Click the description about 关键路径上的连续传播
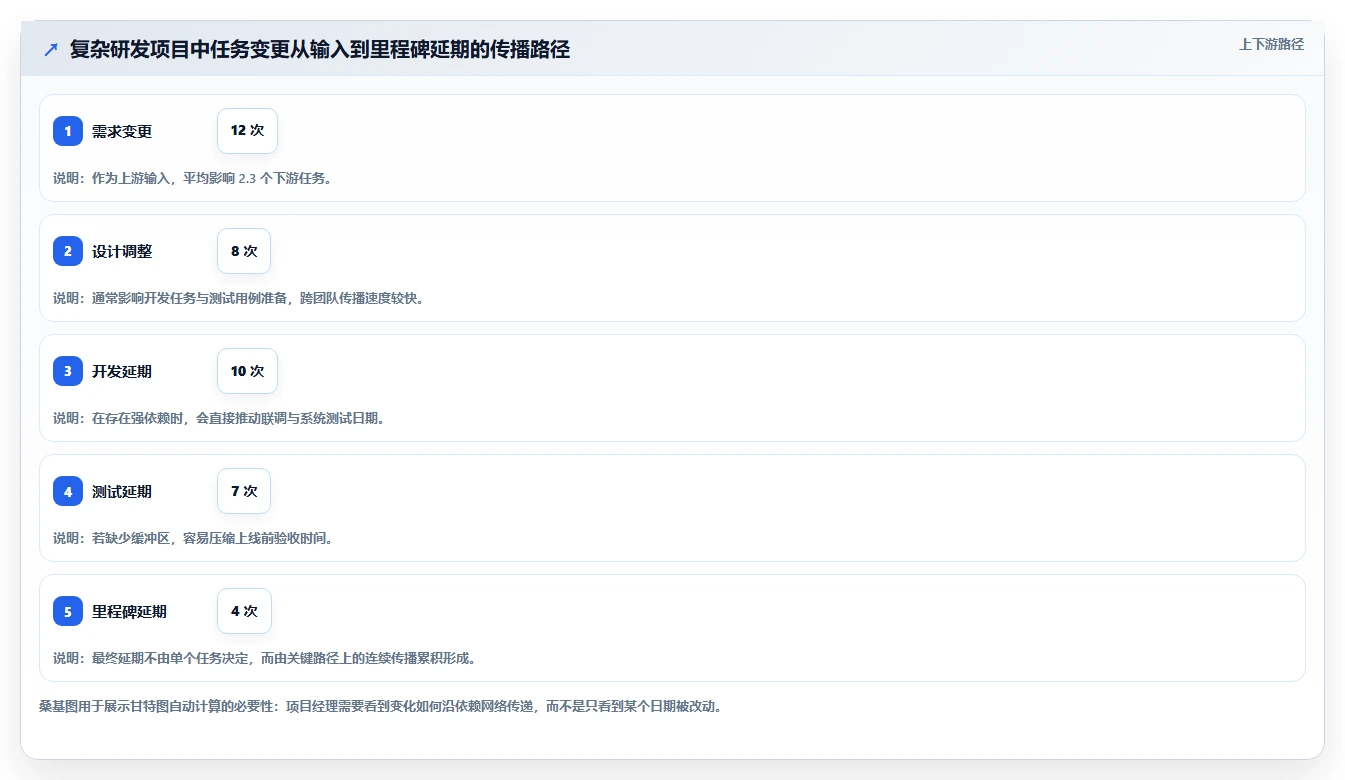 [x=265, y=658]
